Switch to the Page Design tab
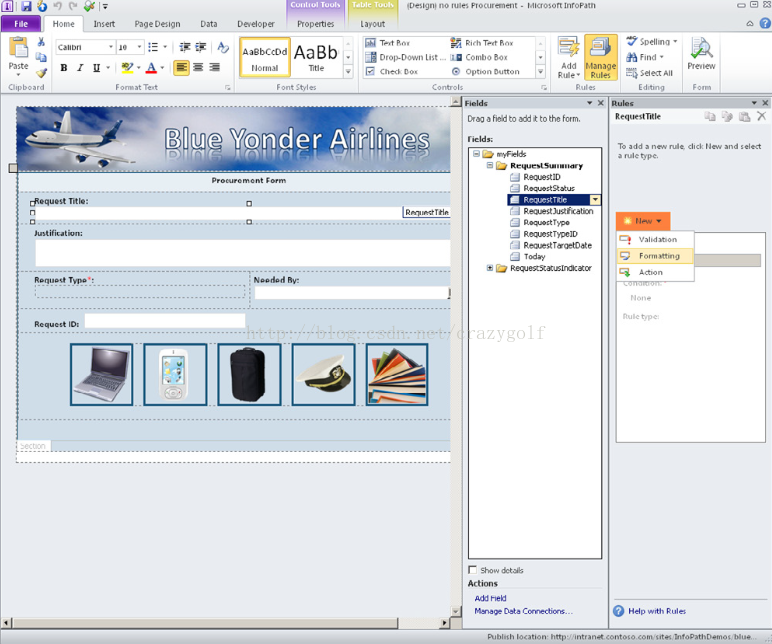 (157, 24)
